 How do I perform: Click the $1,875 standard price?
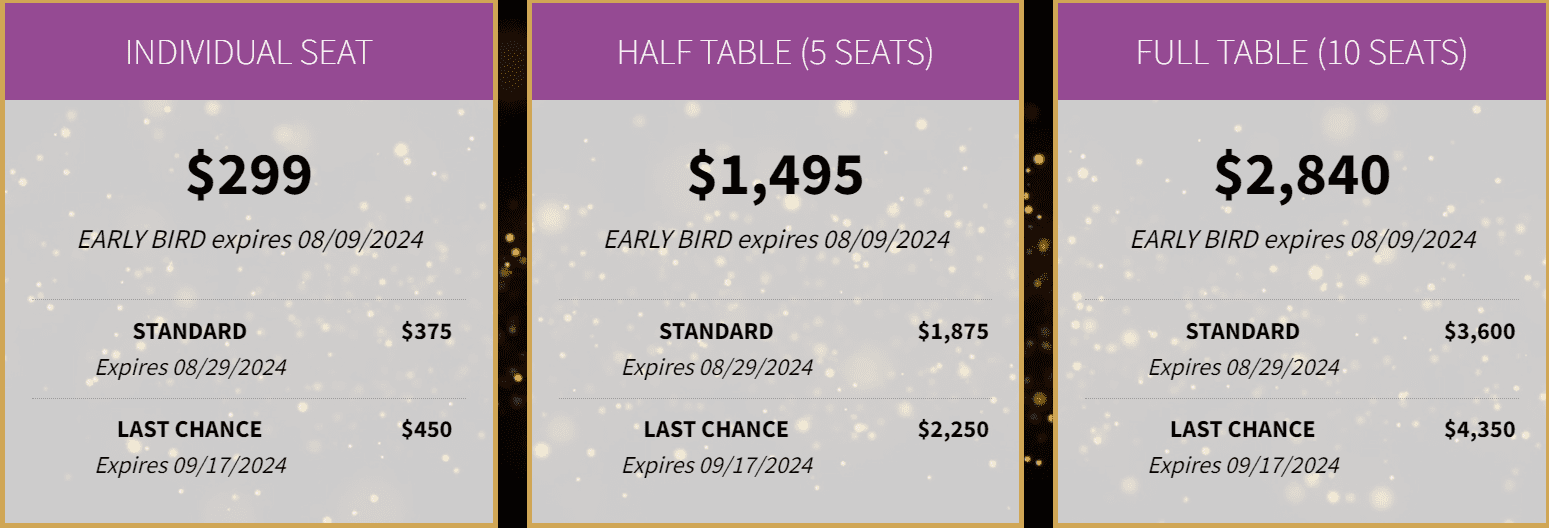[x=953, y=331]
